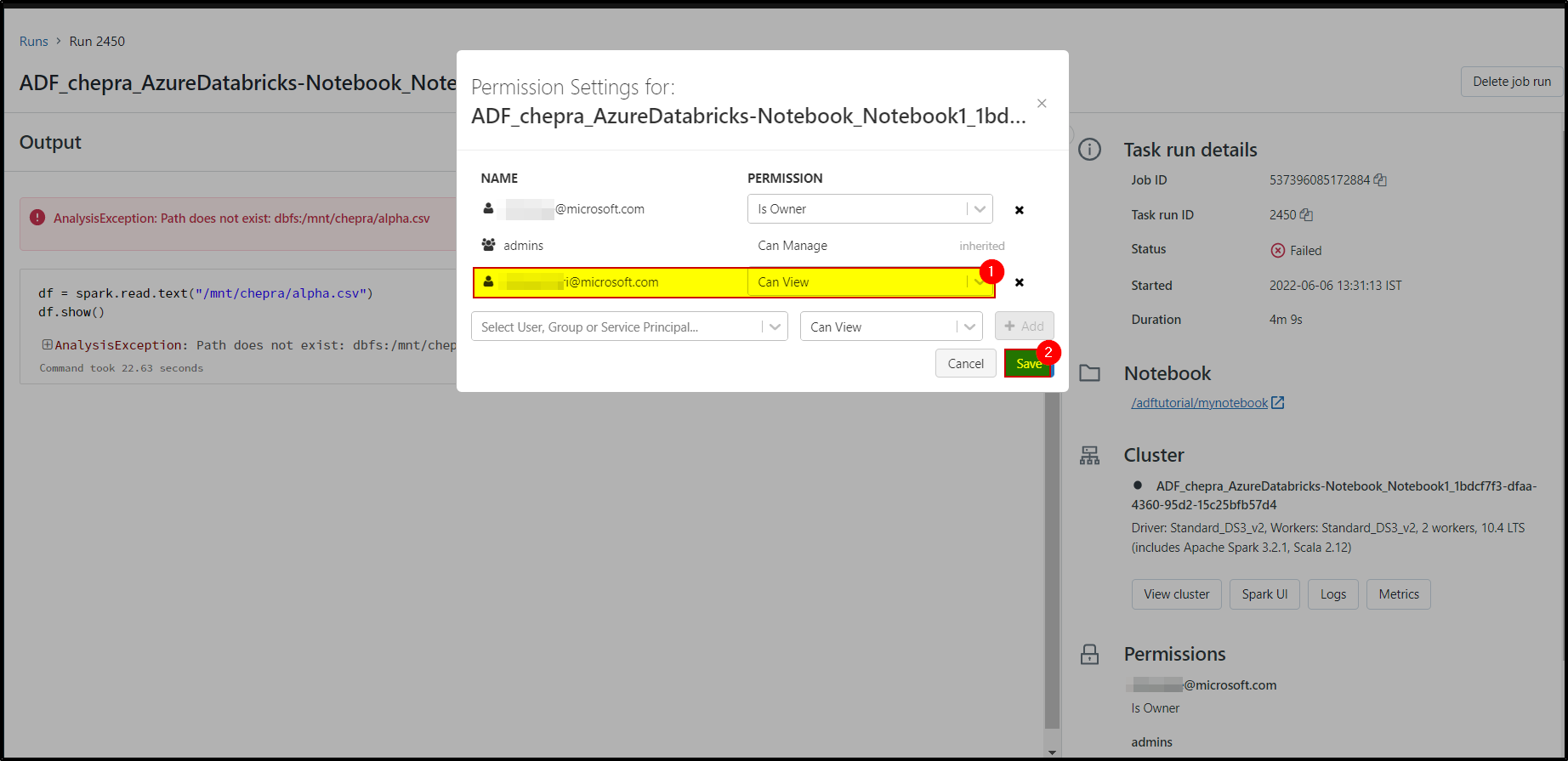This screenshot has height=761, width=1568.
Task: Open the /adftutorial/mynotebook link
Action: coord(1199,403)
